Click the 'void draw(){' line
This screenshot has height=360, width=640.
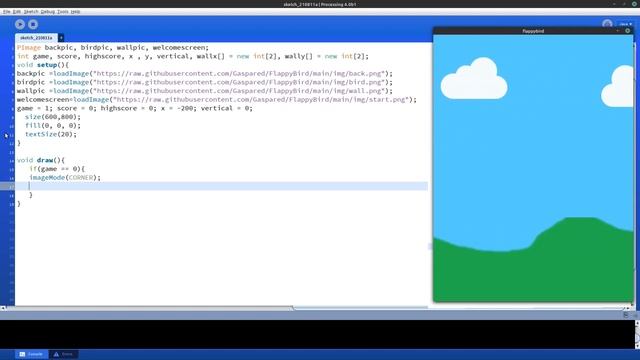(41, 160)
